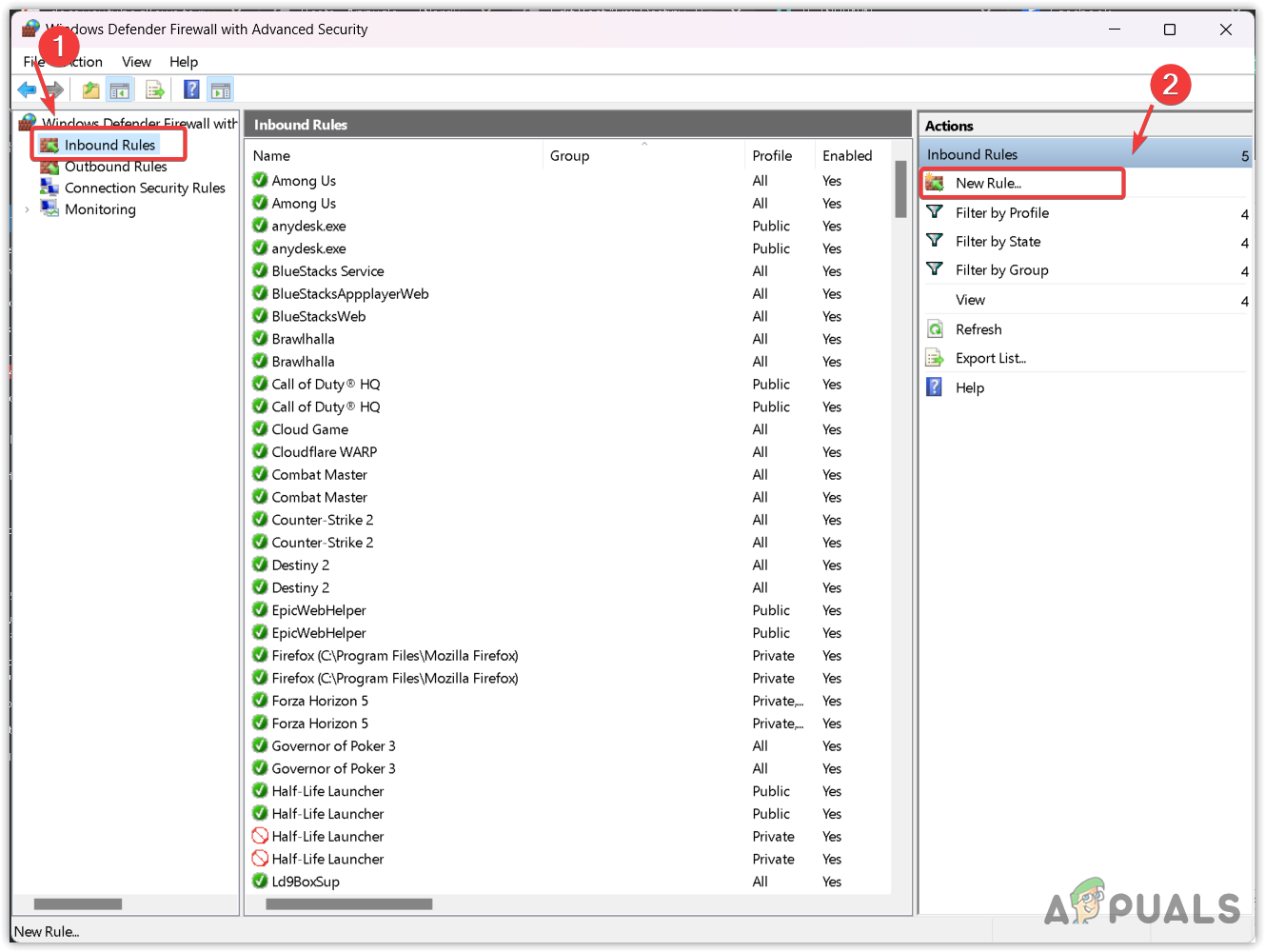1265x952 pixels.
Task: Click the green check icon for Ld9BoxSup
Action: point(260,882)
